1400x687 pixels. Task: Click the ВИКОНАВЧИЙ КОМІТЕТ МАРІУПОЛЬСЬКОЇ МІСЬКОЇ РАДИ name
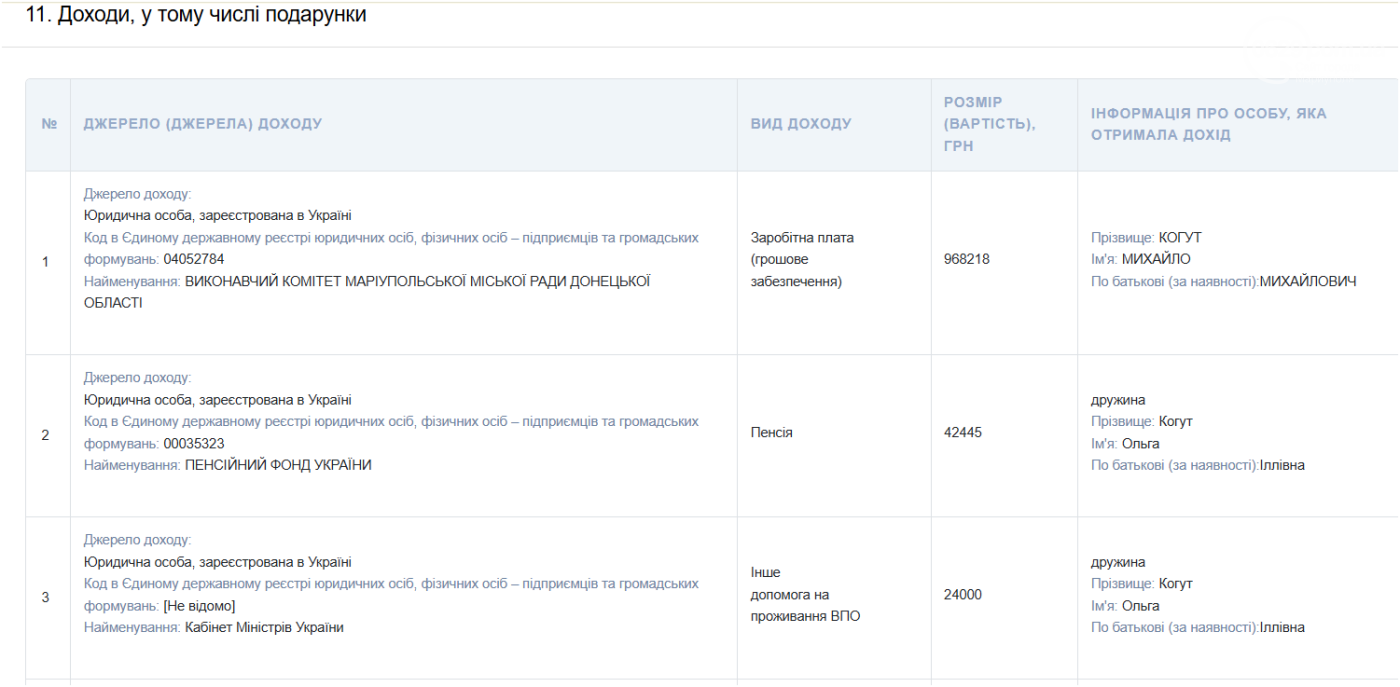tap(417, 281)
